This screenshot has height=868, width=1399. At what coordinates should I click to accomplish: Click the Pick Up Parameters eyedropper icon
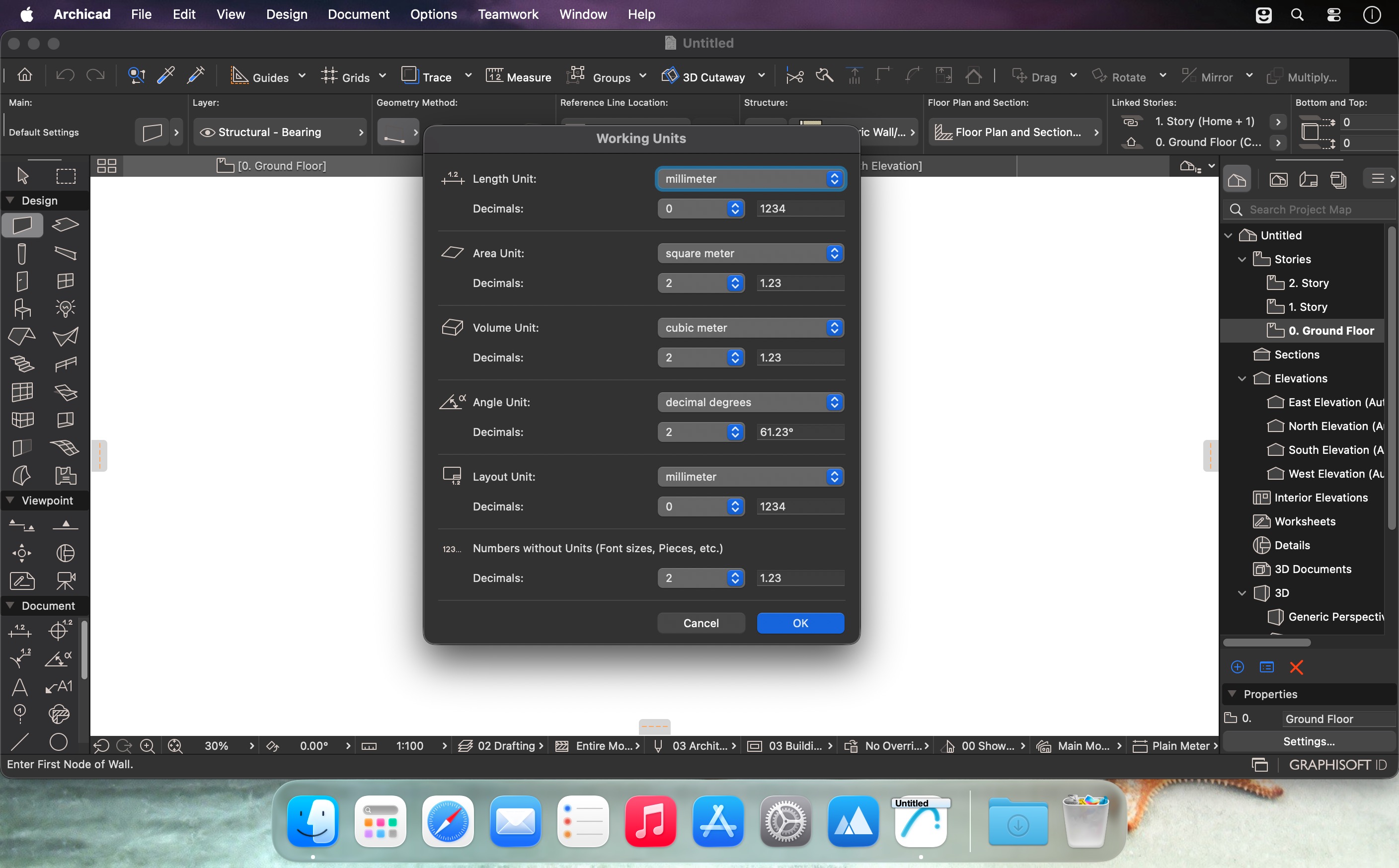pos(166,76)
